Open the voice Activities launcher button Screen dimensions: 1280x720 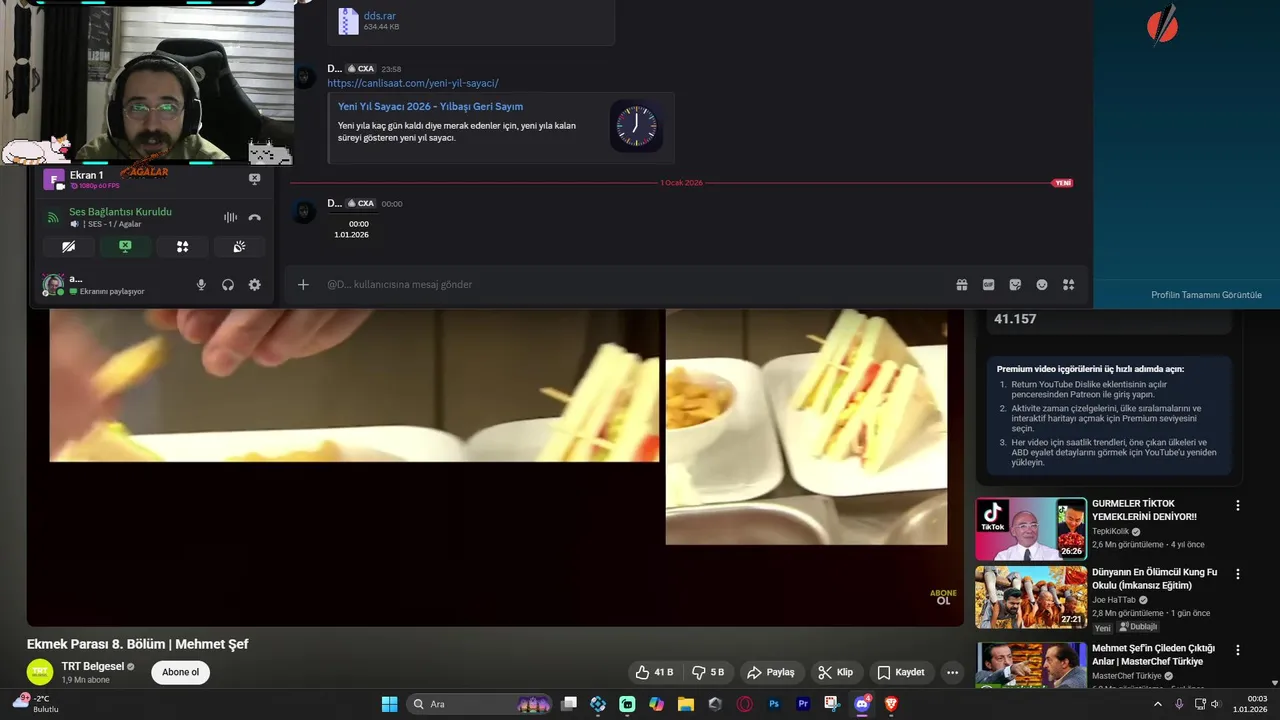(x=182, y=246)
